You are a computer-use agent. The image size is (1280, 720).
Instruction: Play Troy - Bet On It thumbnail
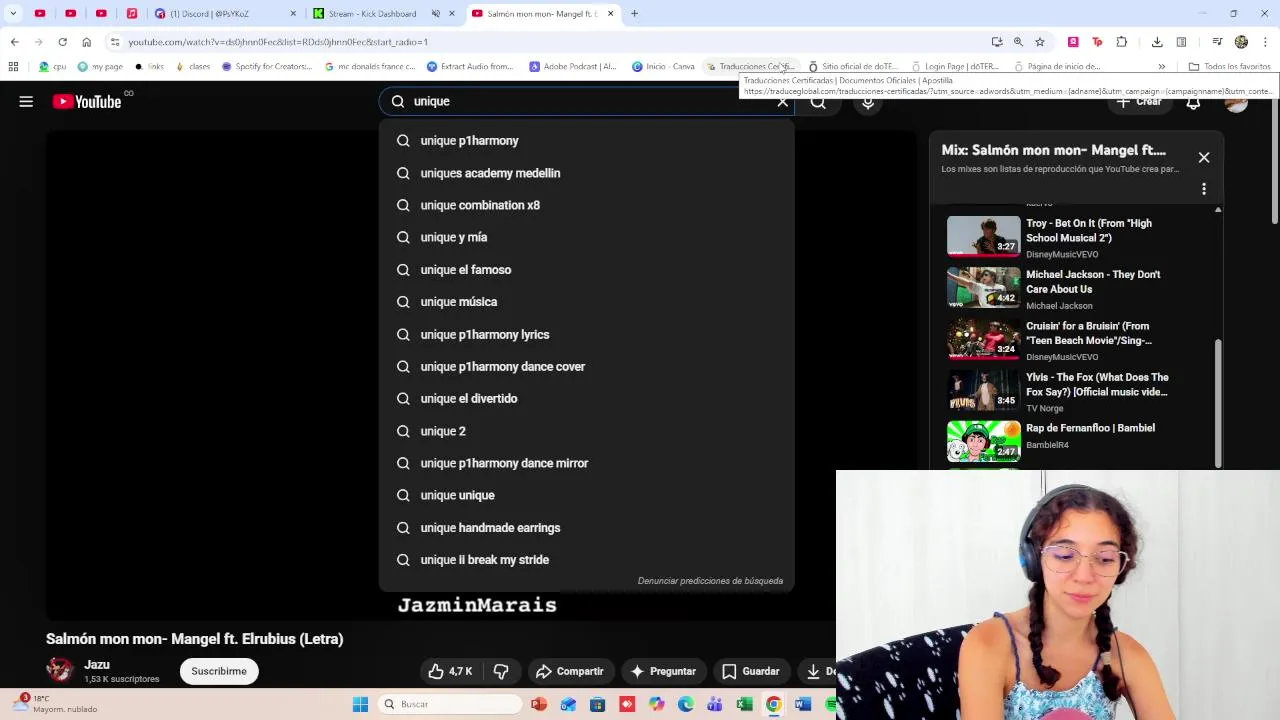[x=984, y=236]
